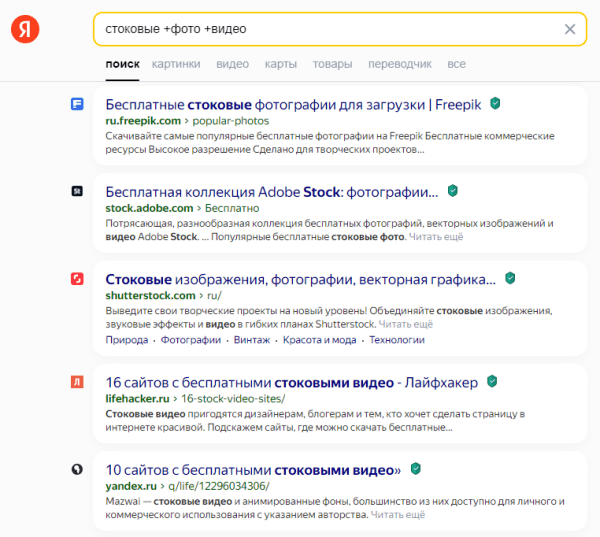The width and height of the screenshot is (600, 537).
Task: Click the verified shield beside Shutterstock title
Action: [x=510, y=278]
